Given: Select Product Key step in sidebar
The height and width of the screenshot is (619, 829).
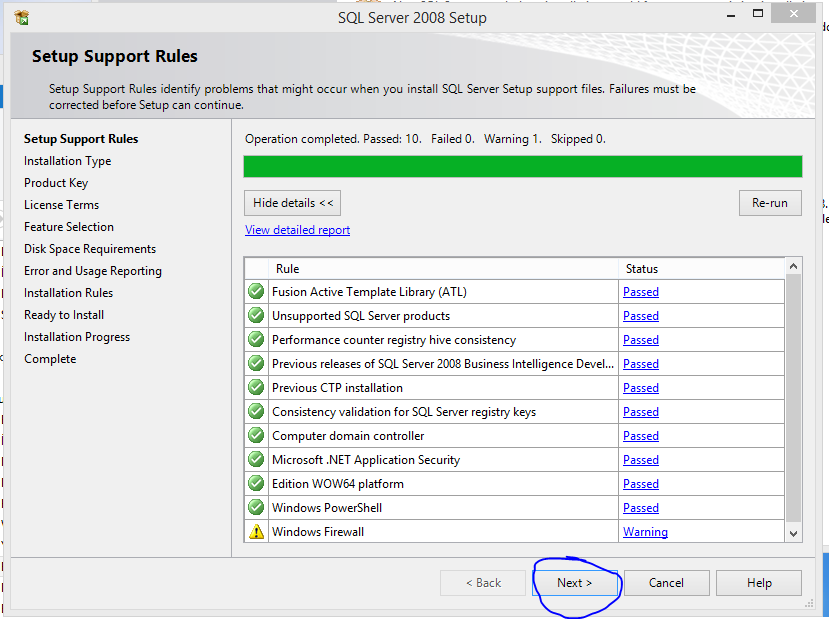Looking at the screenshot, I should tap(56, 183).
